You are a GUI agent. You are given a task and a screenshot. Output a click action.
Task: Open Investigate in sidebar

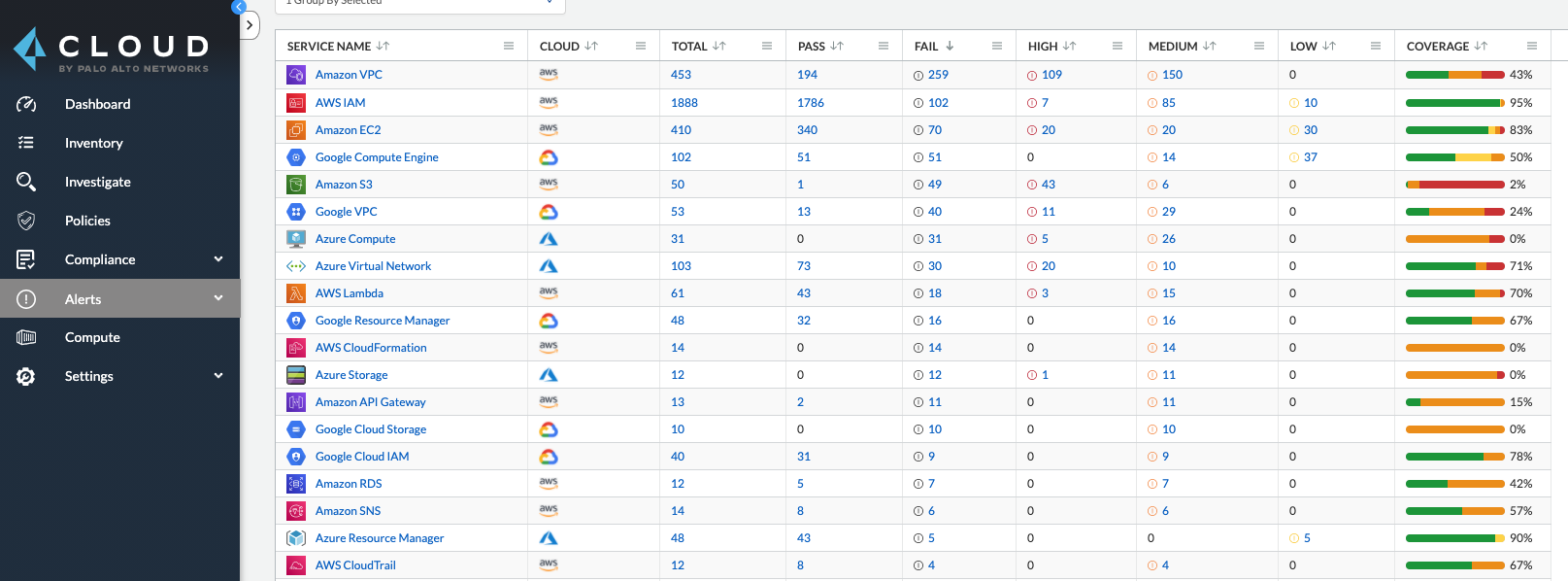(x=98, y=182)
